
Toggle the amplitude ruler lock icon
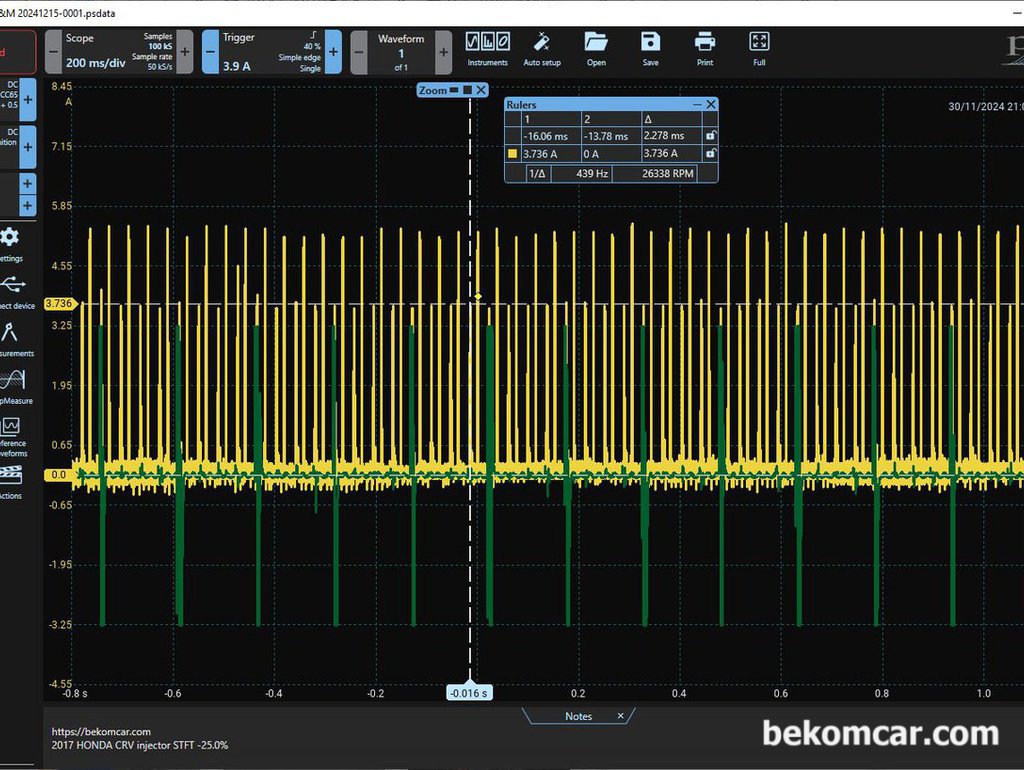(x=711, y=153)
